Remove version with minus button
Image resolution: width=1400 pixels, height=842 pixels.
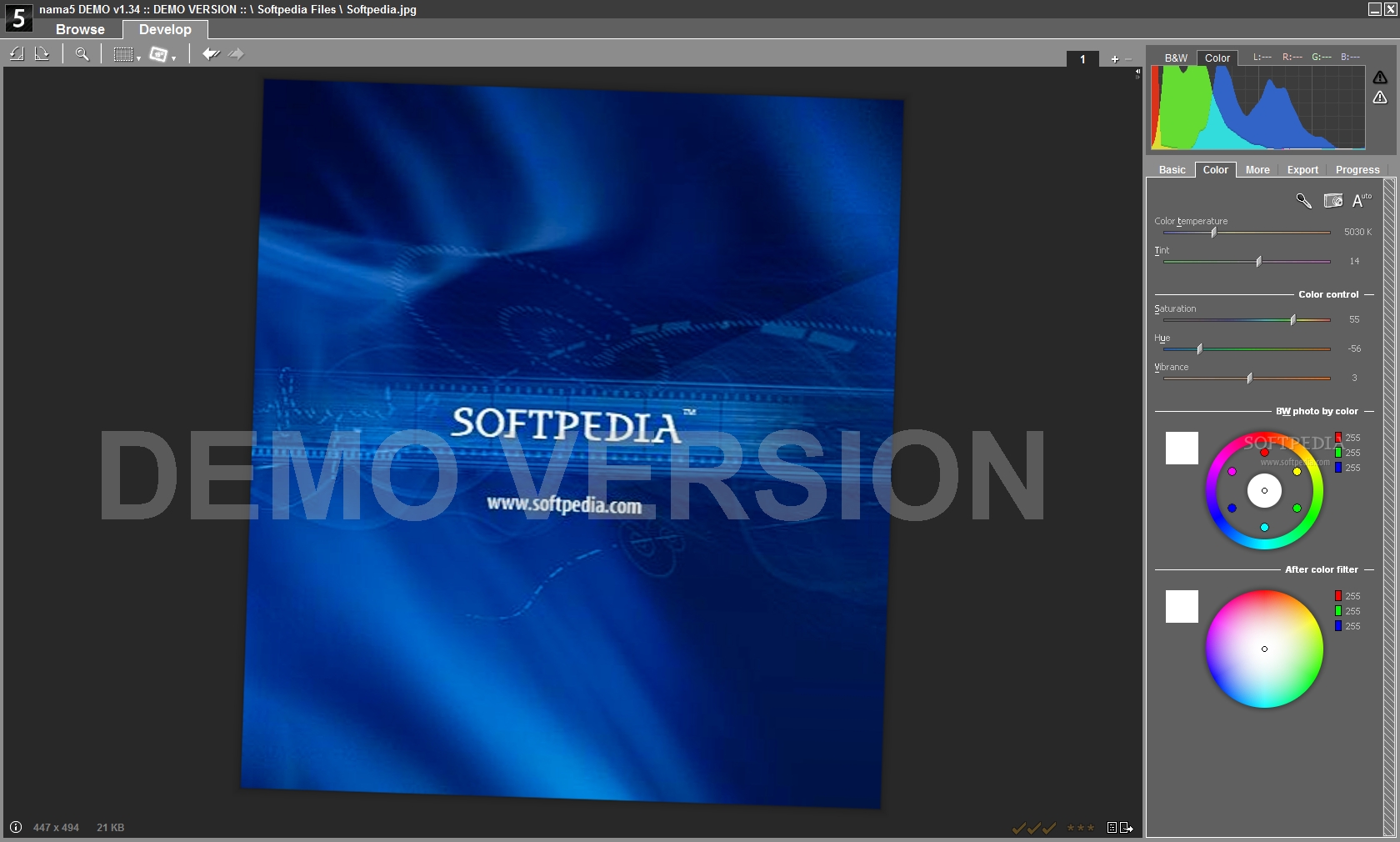click(x=1128, y=59)
